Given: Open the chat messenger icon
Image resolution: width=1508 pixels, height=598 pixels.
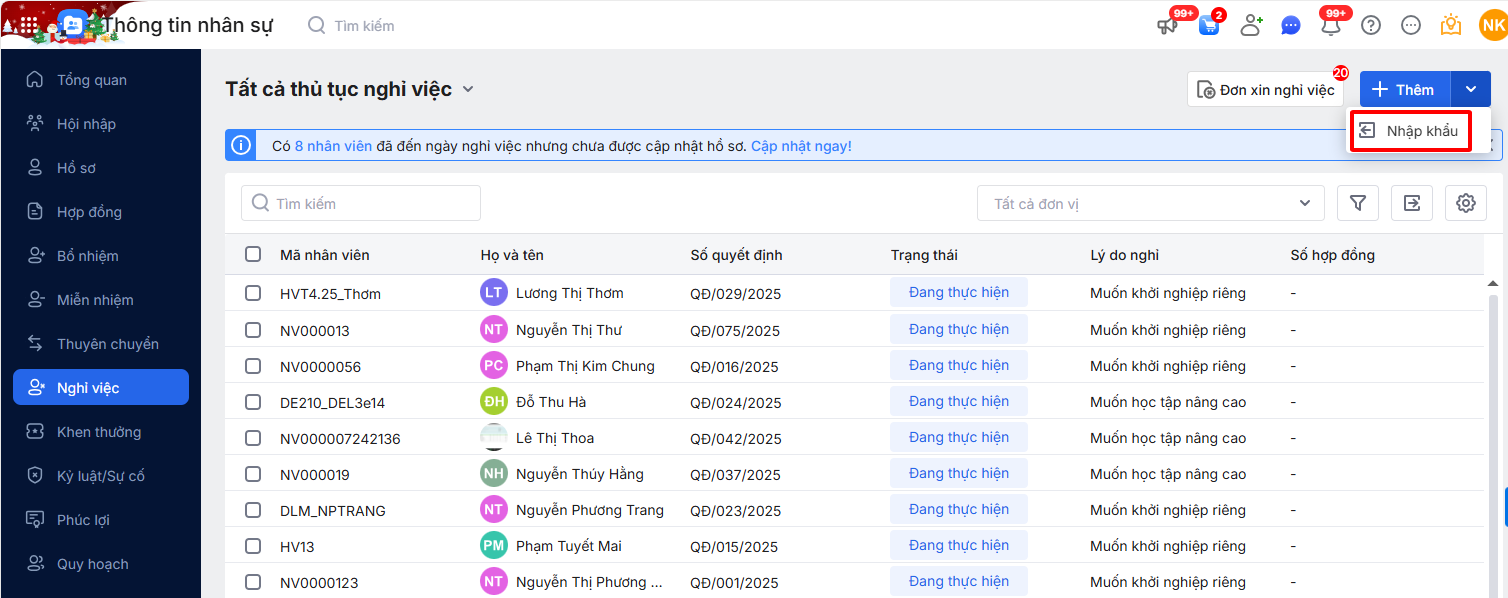Looking at the screenshot, I should 1291,26.
